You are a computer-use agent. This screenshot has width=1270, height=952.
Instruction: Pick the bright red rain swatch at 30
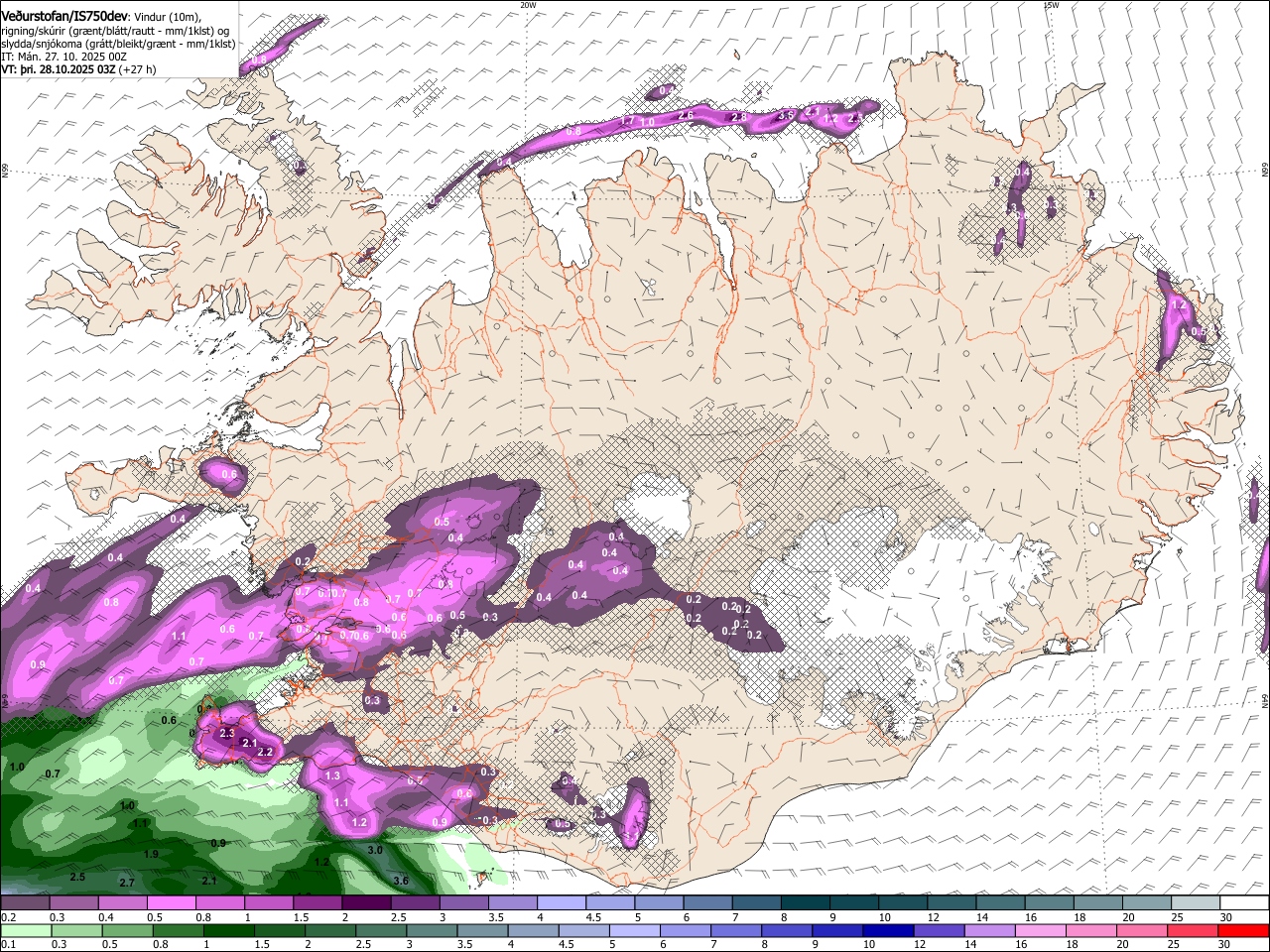[x=1244, y=930]
